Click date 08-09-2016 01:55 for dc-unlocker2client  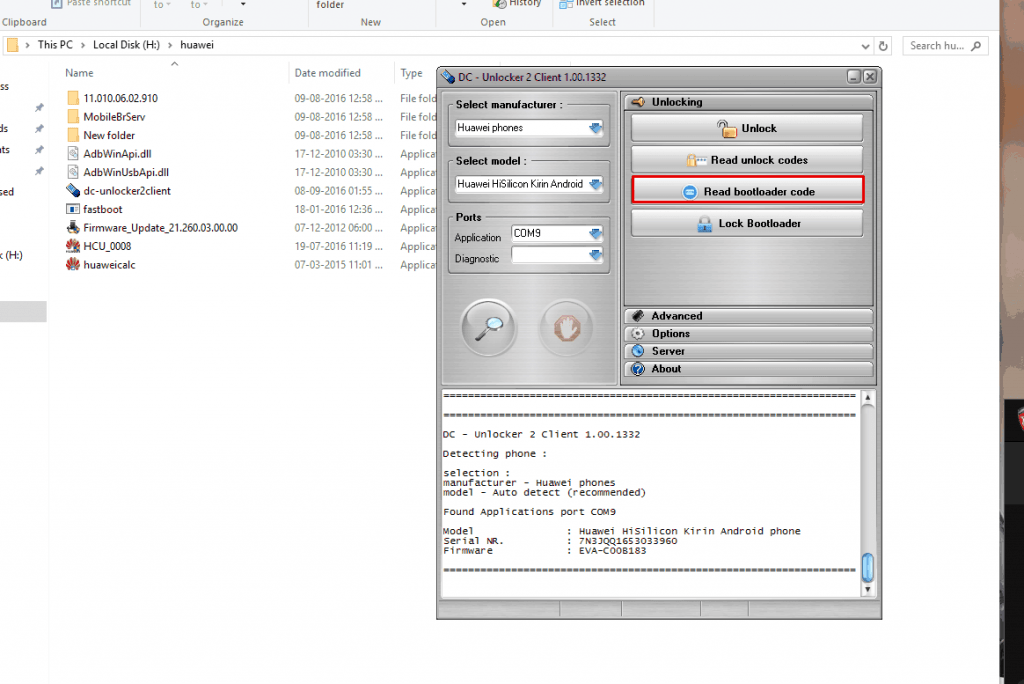(338, 191)
